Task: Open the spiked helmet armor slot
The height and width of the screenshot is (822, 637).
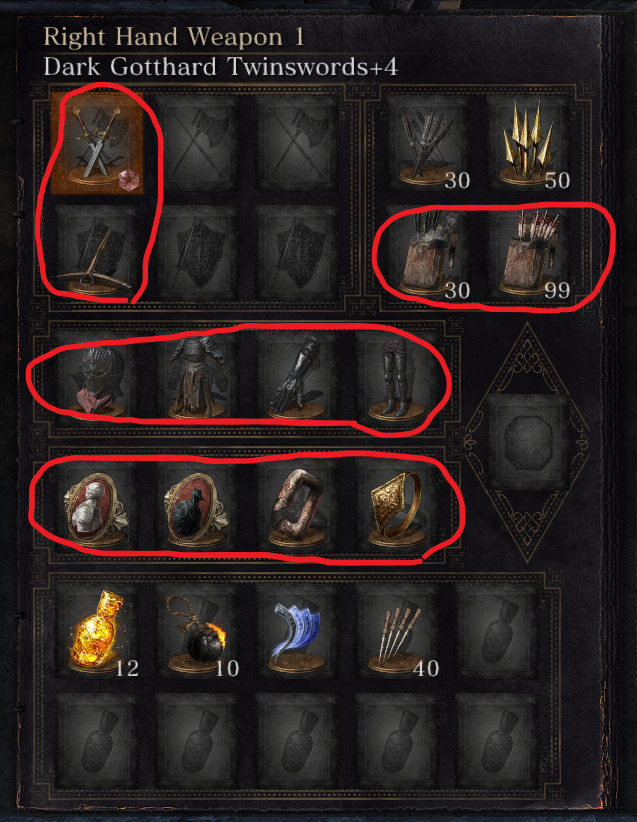Action: tap(97, 376)
